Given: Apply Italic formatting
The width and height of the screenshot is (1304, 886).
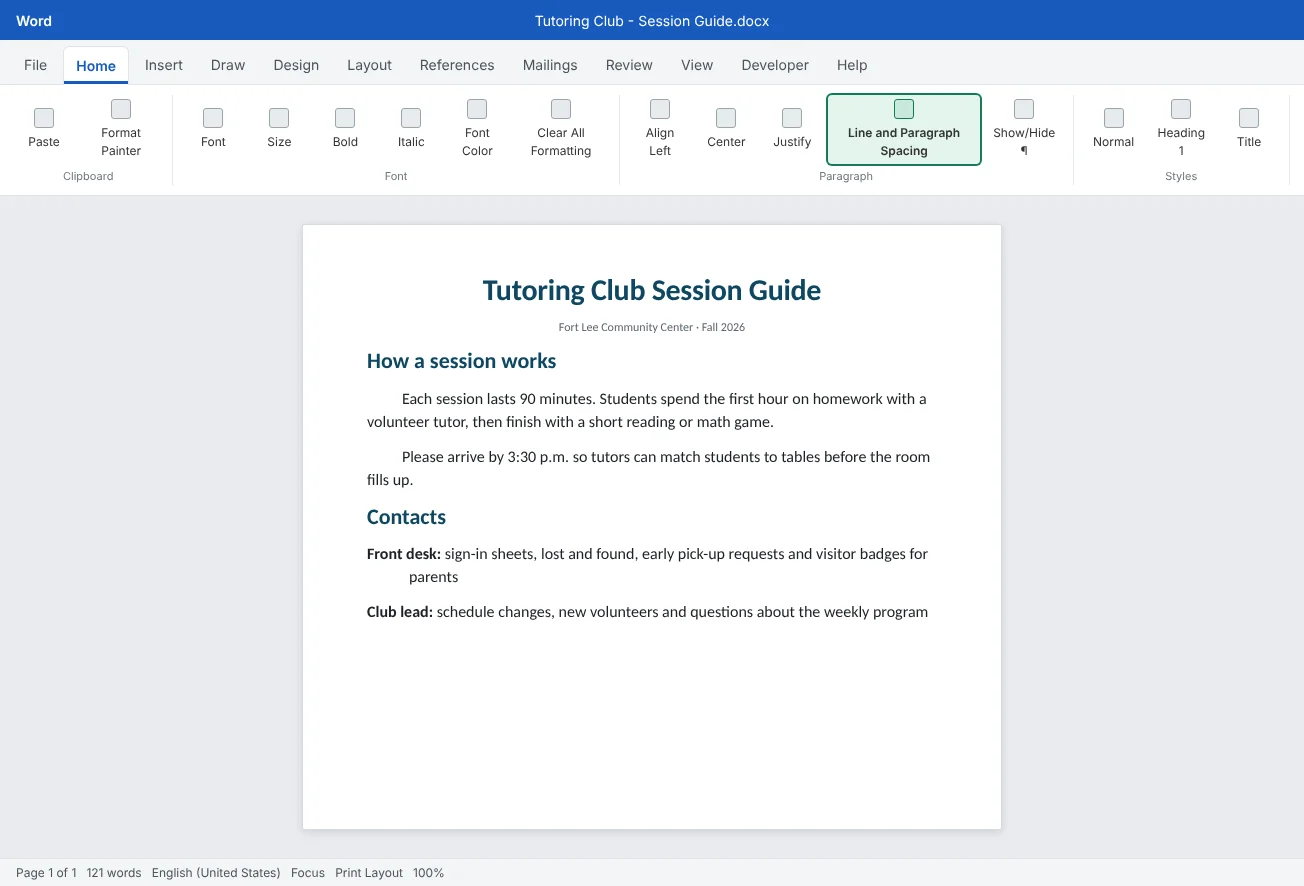Looking at the screenshot, I should (411, 129).
